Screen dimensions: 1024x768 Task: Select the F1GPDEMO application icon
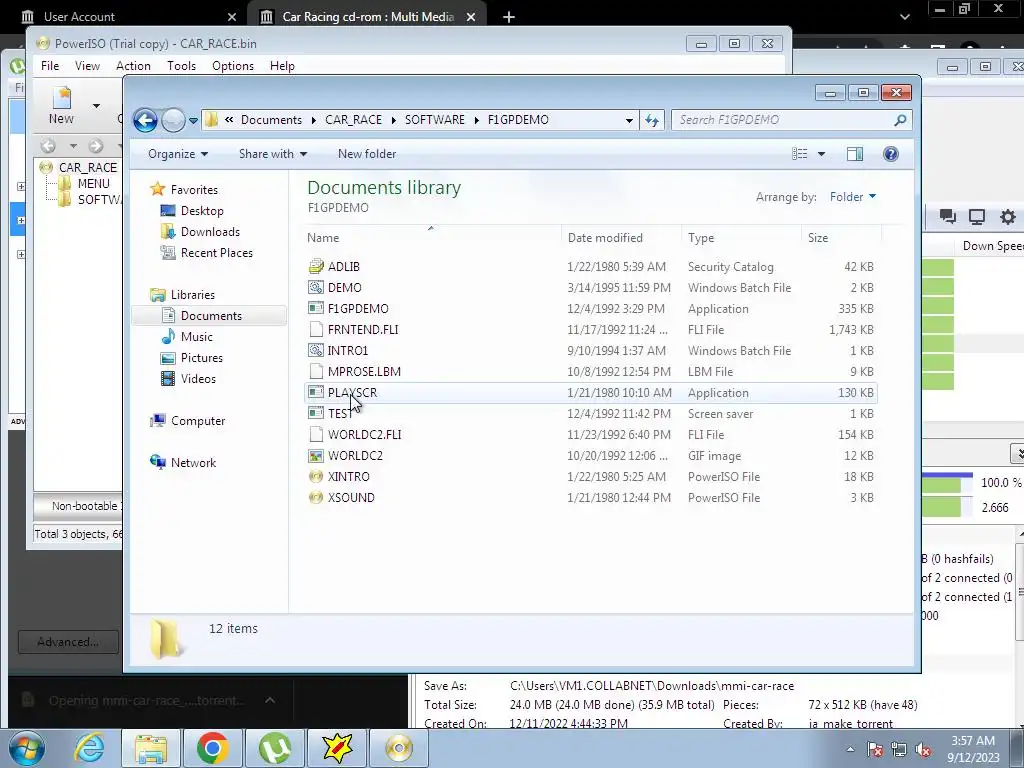tap(316, 308)
